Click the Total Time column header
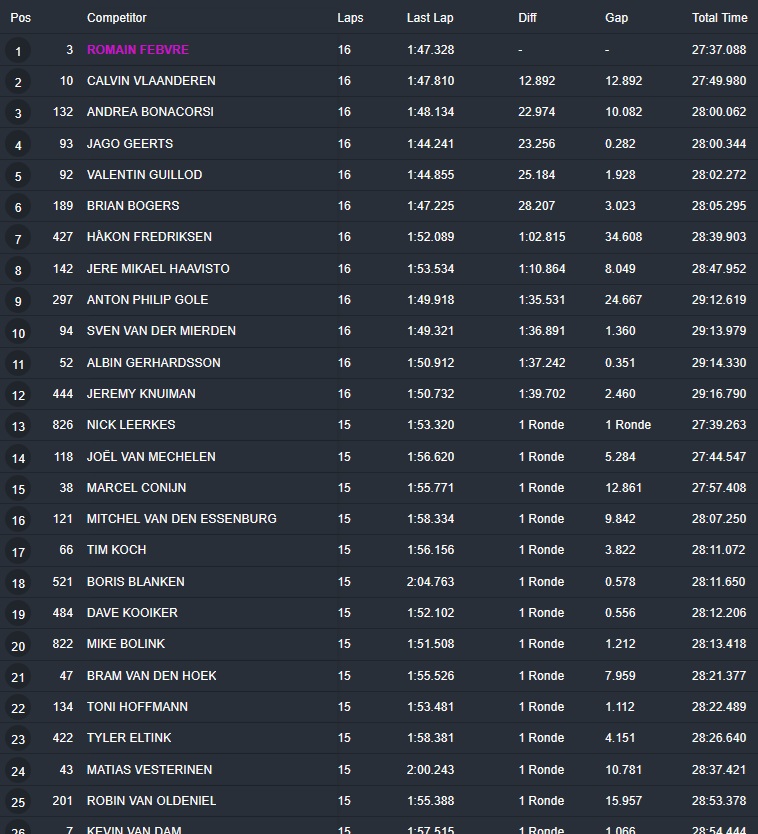 [719, 18]
